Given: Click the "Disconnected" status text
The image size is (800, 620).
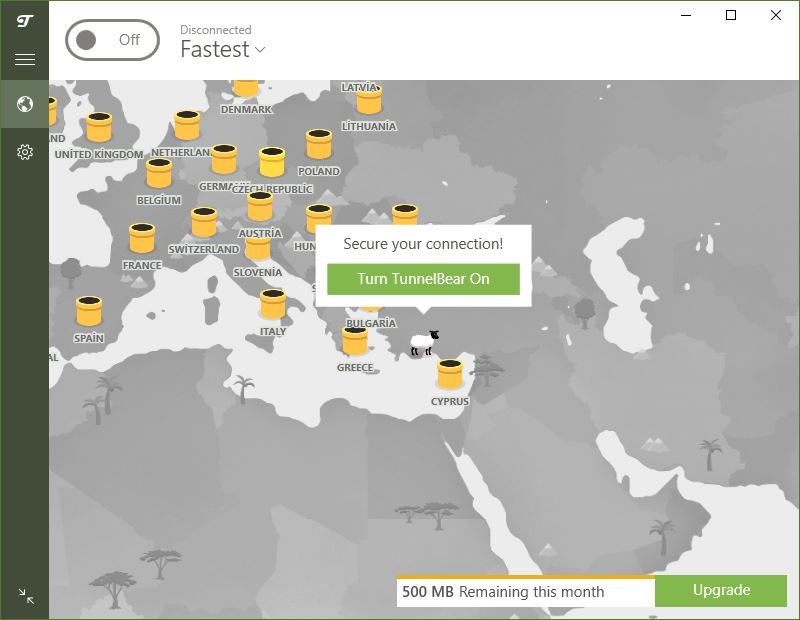Looking at the screenshot, I should (x=216, y=30).
